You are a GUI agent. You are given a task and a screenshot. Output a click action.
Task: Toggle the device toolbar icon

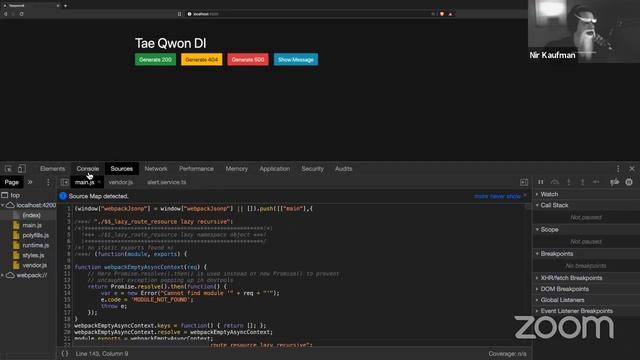pyautogui.click(x=21, y=169)
